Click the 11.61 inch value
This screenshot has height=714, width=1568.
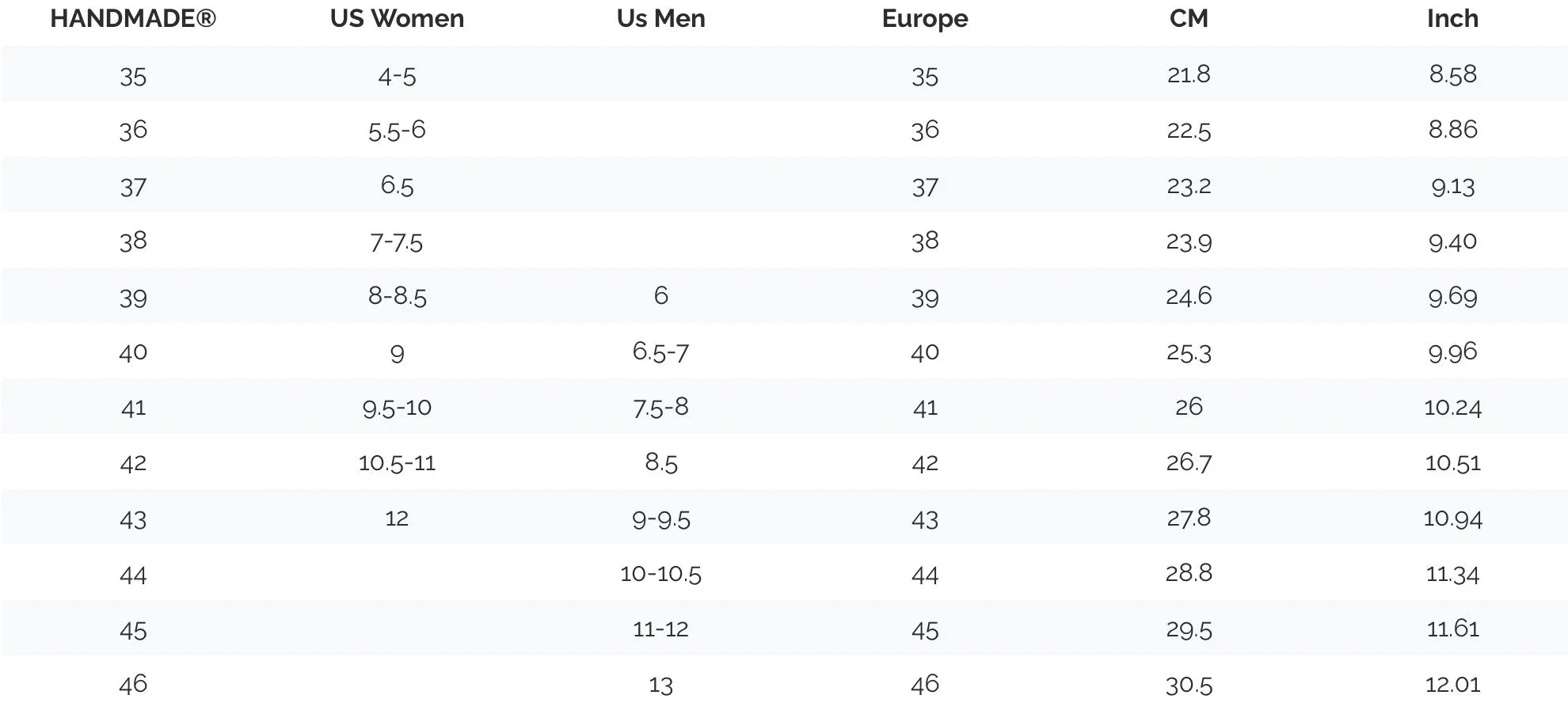(1452, 629)
